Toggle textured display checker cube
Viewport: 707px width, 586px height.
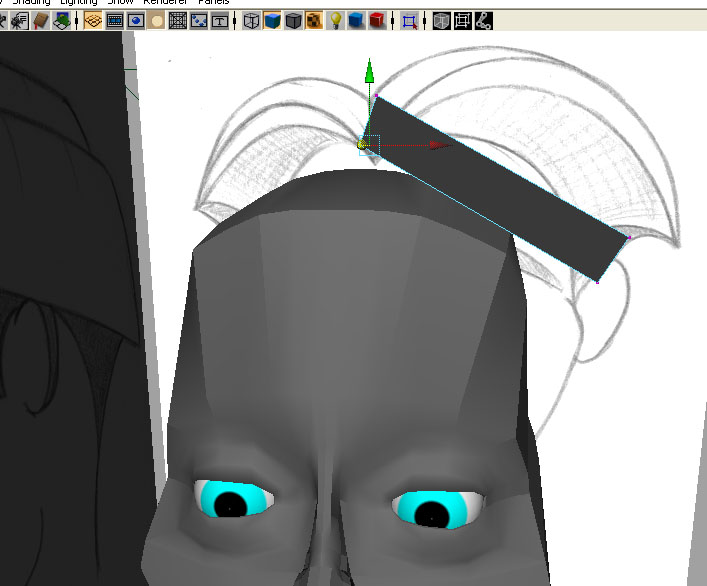(314, 21)
